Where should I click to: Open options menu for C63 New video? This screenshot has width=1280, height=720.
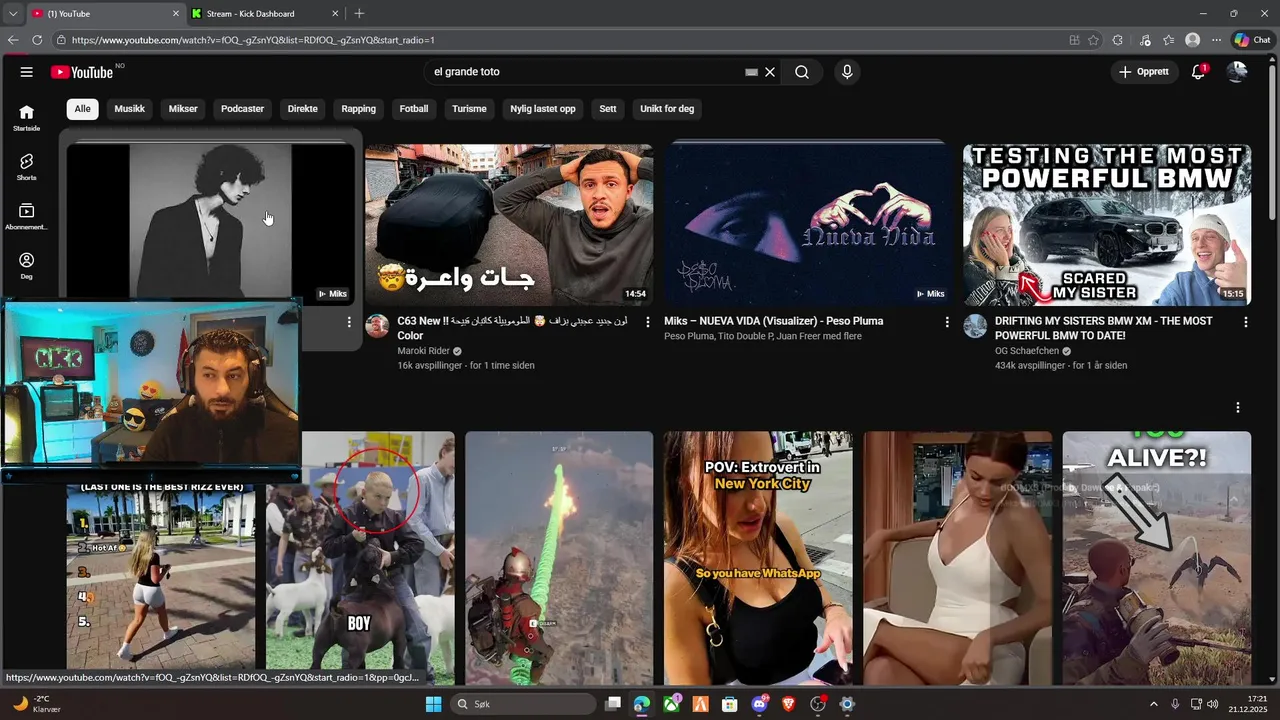(648, 322)
